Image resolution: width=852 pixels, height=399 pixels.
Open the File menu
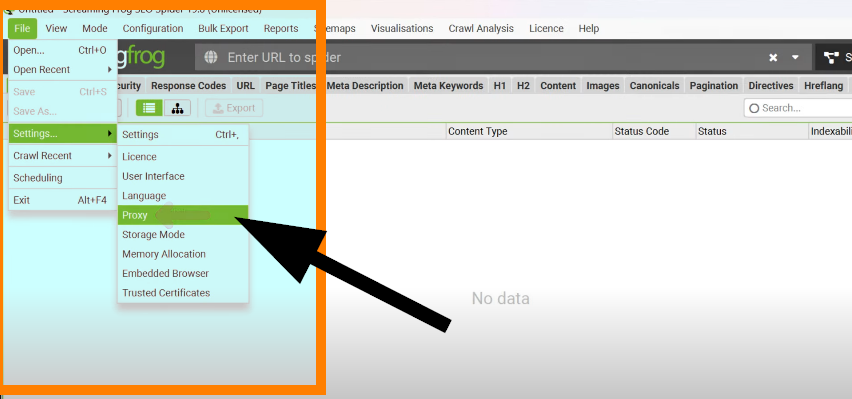click(x=22, y=28)
